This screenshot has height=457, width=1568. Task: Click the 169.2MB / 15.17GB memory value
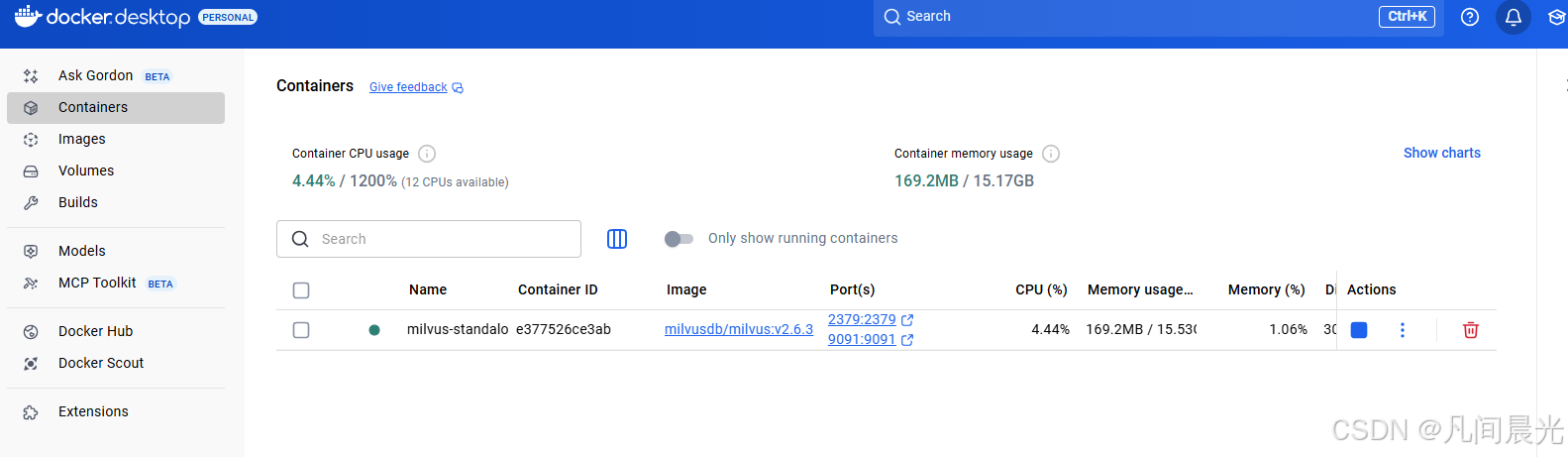[x=964, y=180]
